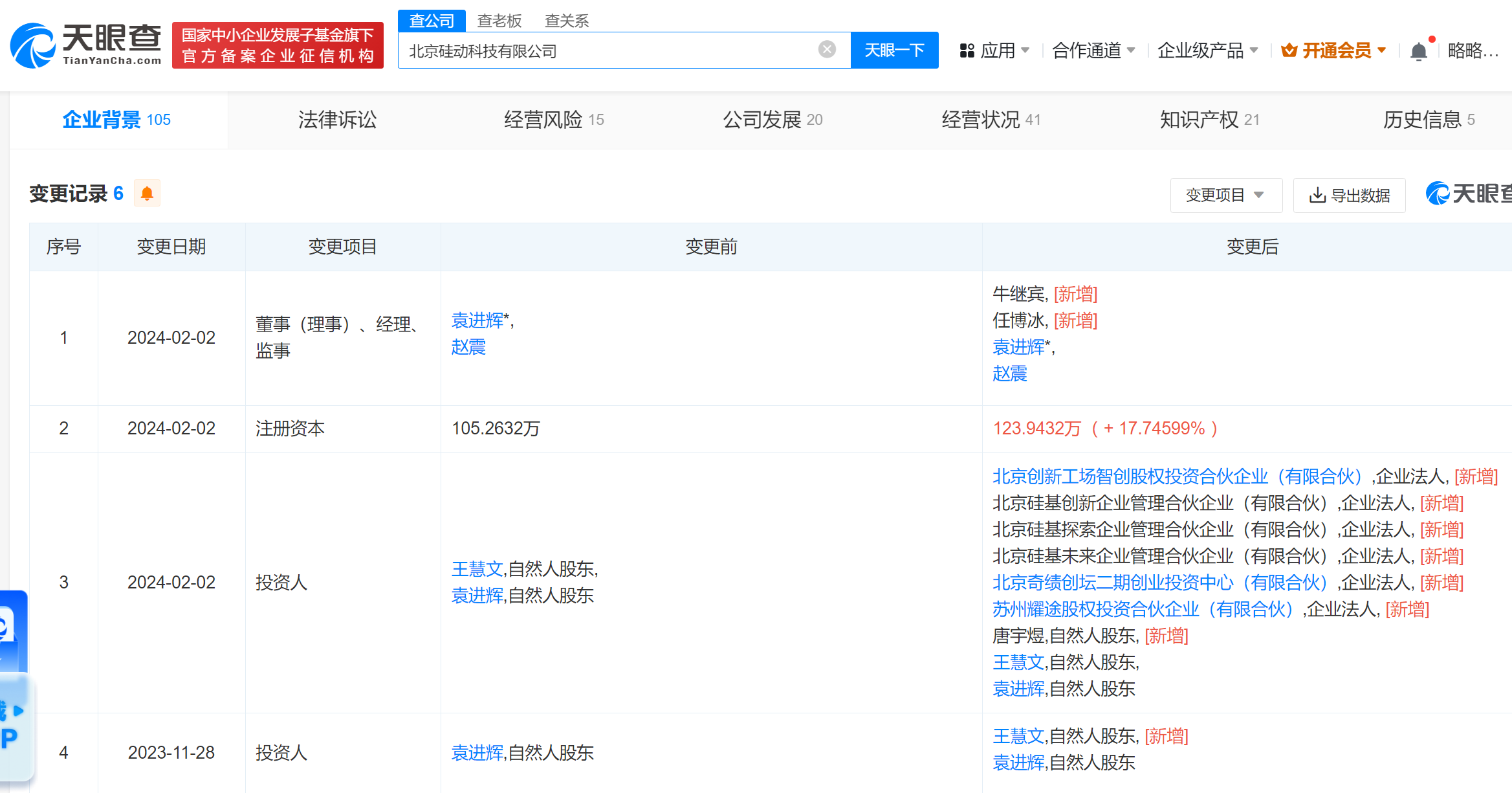Screen dimensions: 1512x793
Task: Open the 应用 dropdown menu
Action: 994,50
